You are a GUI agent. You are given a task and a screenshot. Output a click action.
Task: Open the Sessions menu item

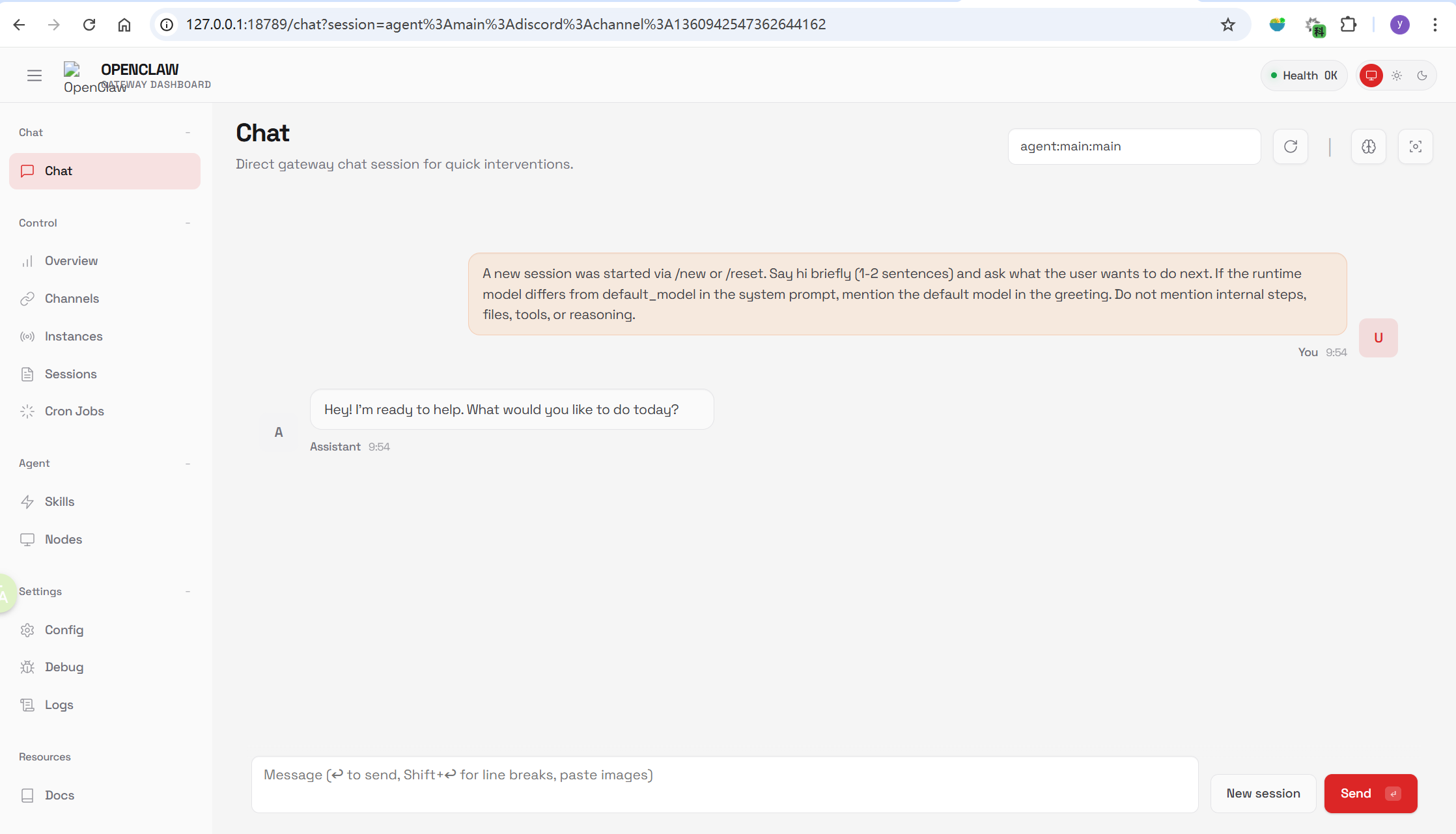70,374
